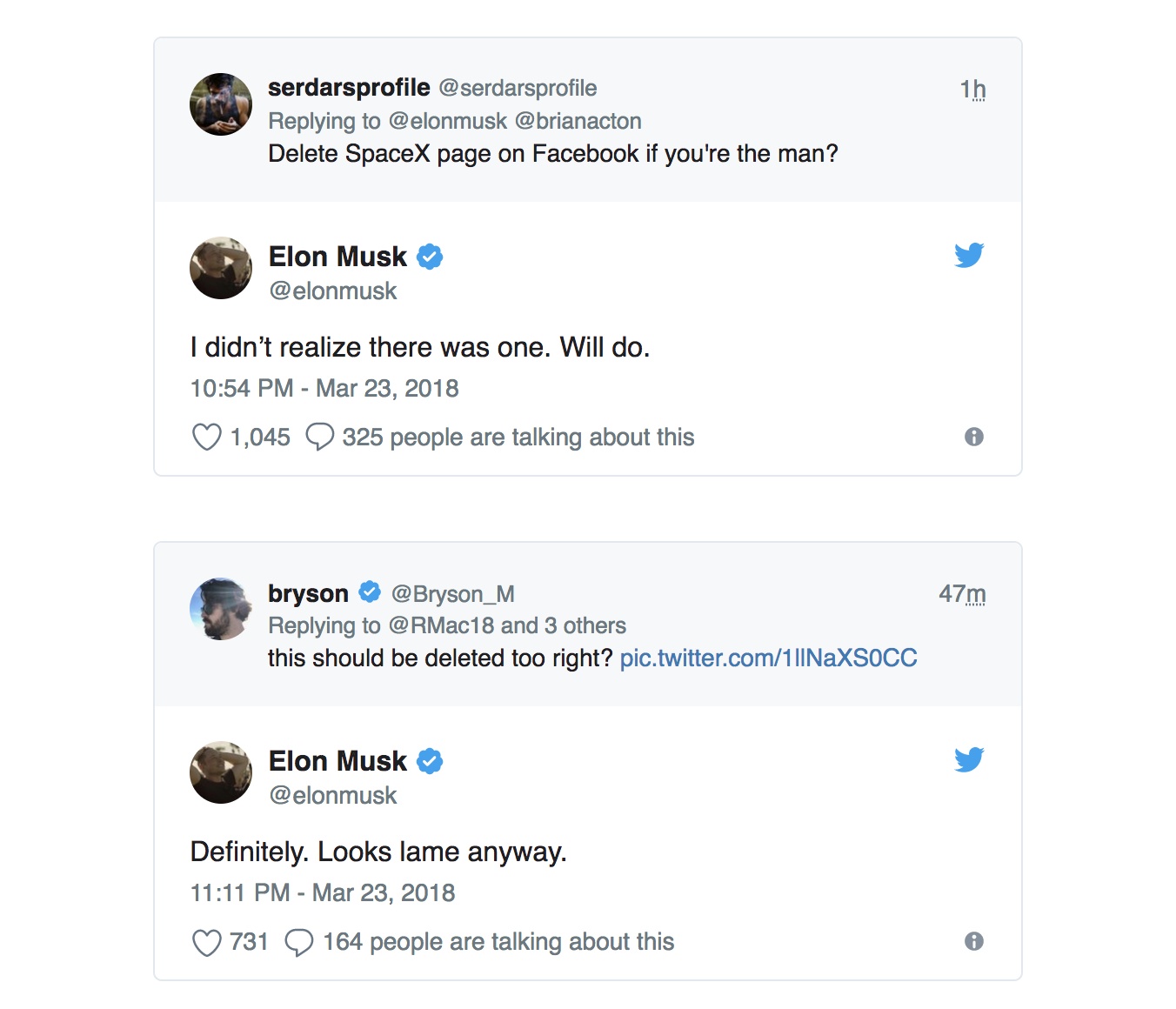Click the 1h timestamp on serdarsprofile's reply
Image resolution: width=1176 pixels, height=1009 pixels.
[972, 88]
